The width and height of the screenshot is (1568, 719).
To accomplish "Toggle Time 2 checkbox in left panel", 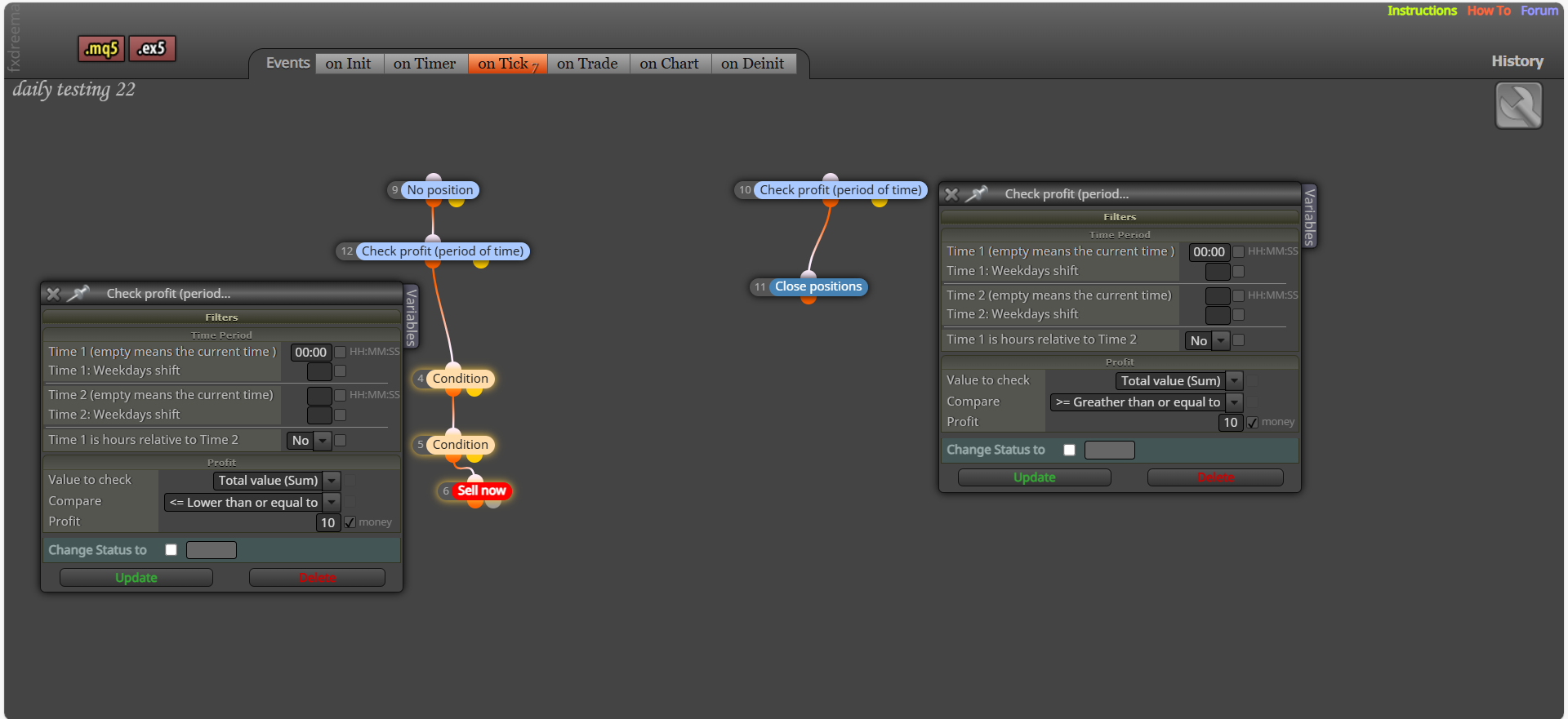I will [341, 396].
